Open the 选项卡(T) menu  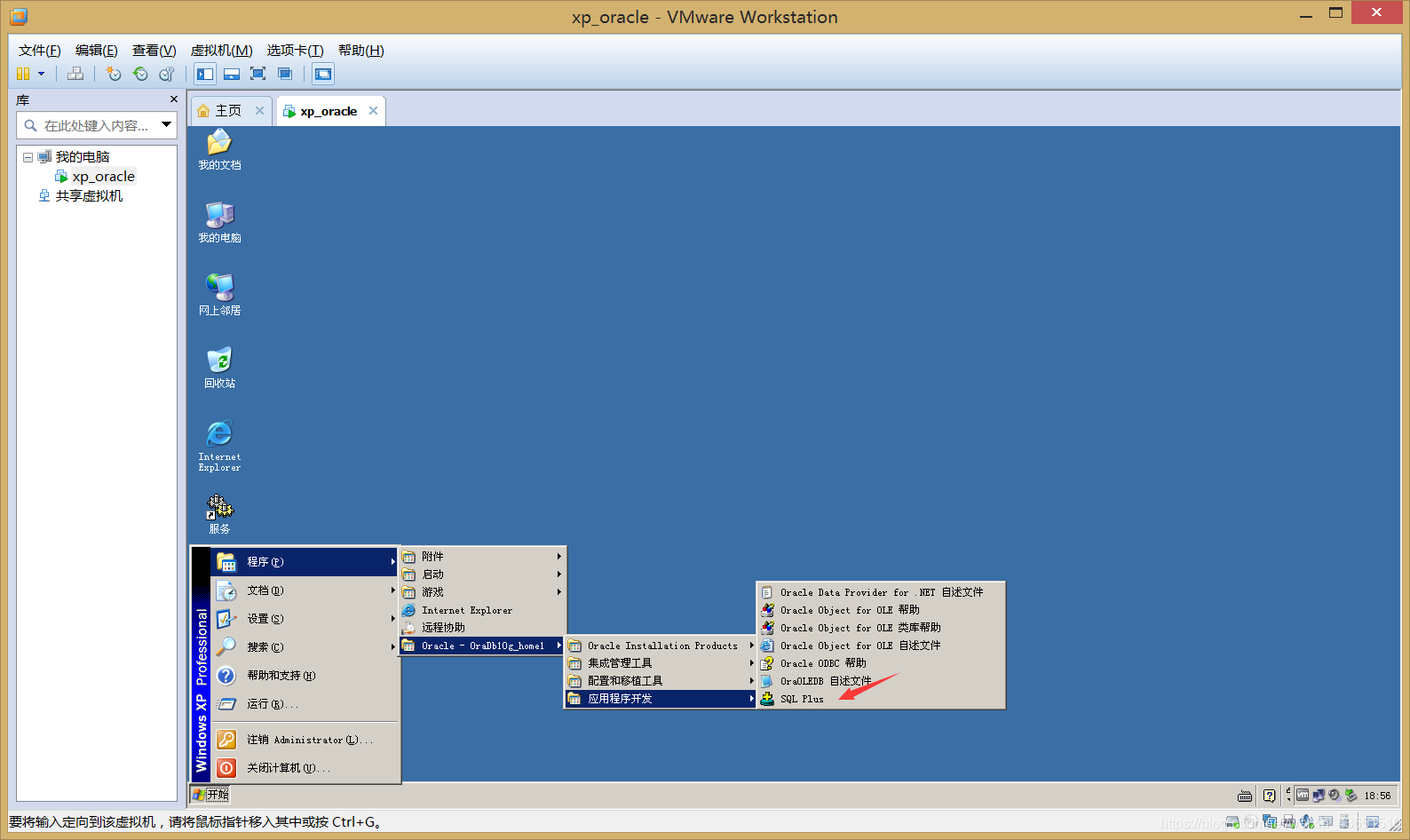296,51
